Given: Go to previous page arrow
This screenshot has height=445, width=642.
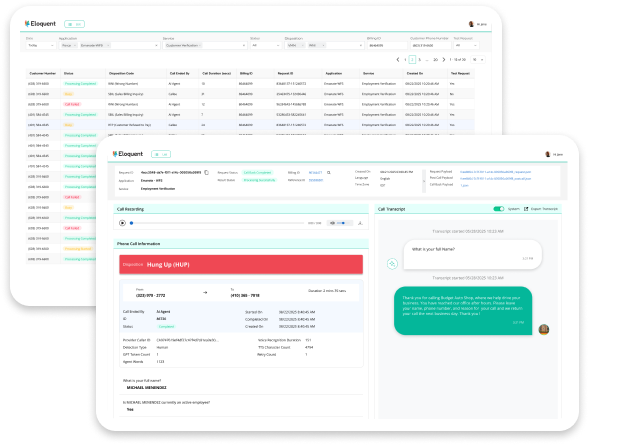Looking at the screenshot, I should [398, 60].
